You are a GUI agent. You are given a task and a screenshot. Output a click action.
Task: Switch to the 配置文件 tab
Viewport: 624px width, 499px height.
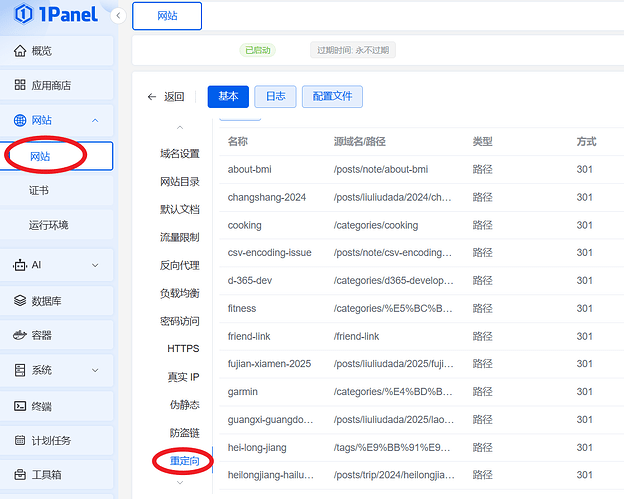(x=332, y=96)
